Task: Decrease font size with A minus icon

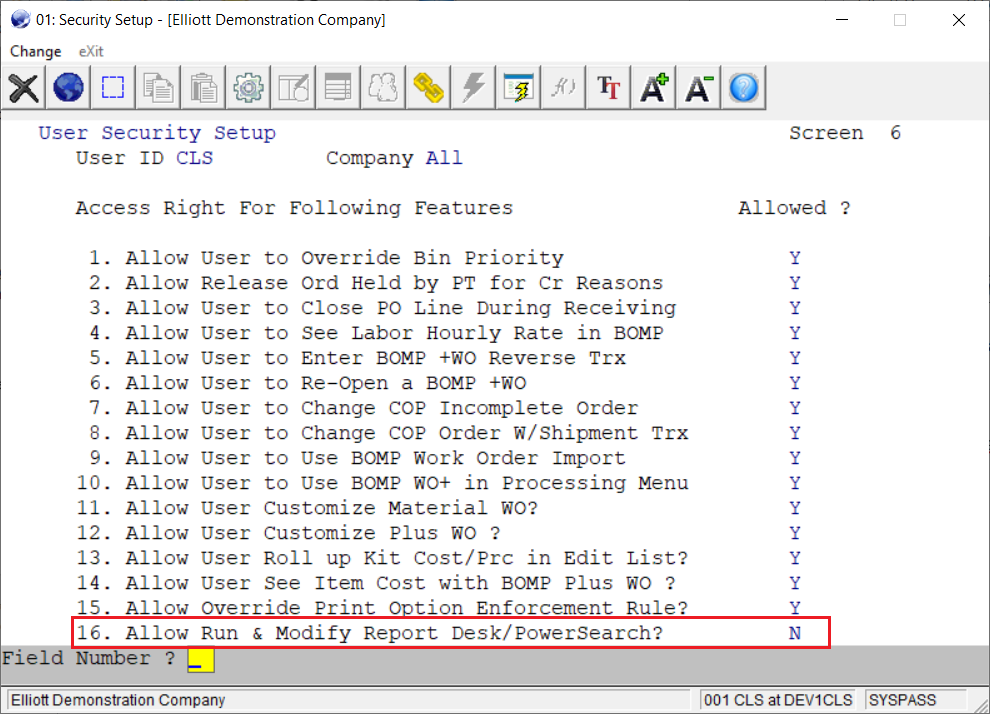Action: click(699, 88)
